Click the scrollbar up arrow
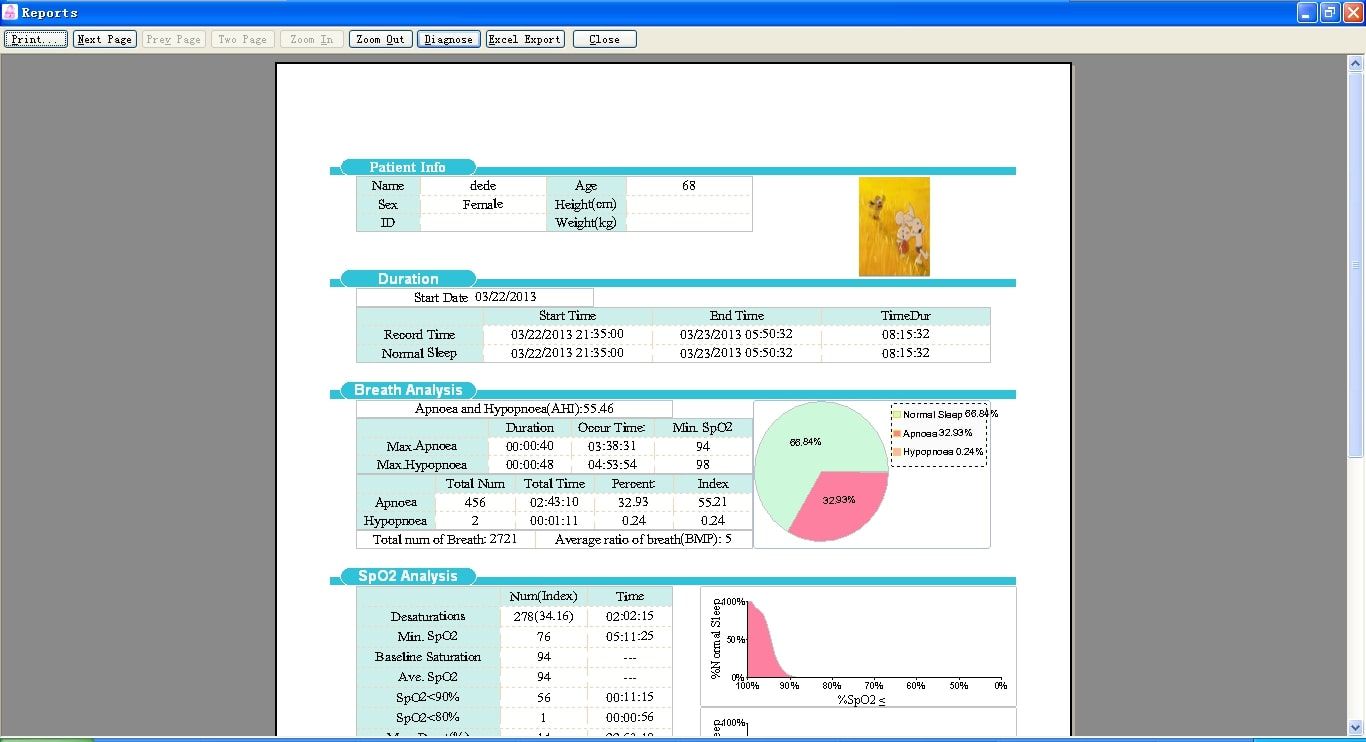The height and width of the screenshot is (742, 1366). (x=1356, y=63)
